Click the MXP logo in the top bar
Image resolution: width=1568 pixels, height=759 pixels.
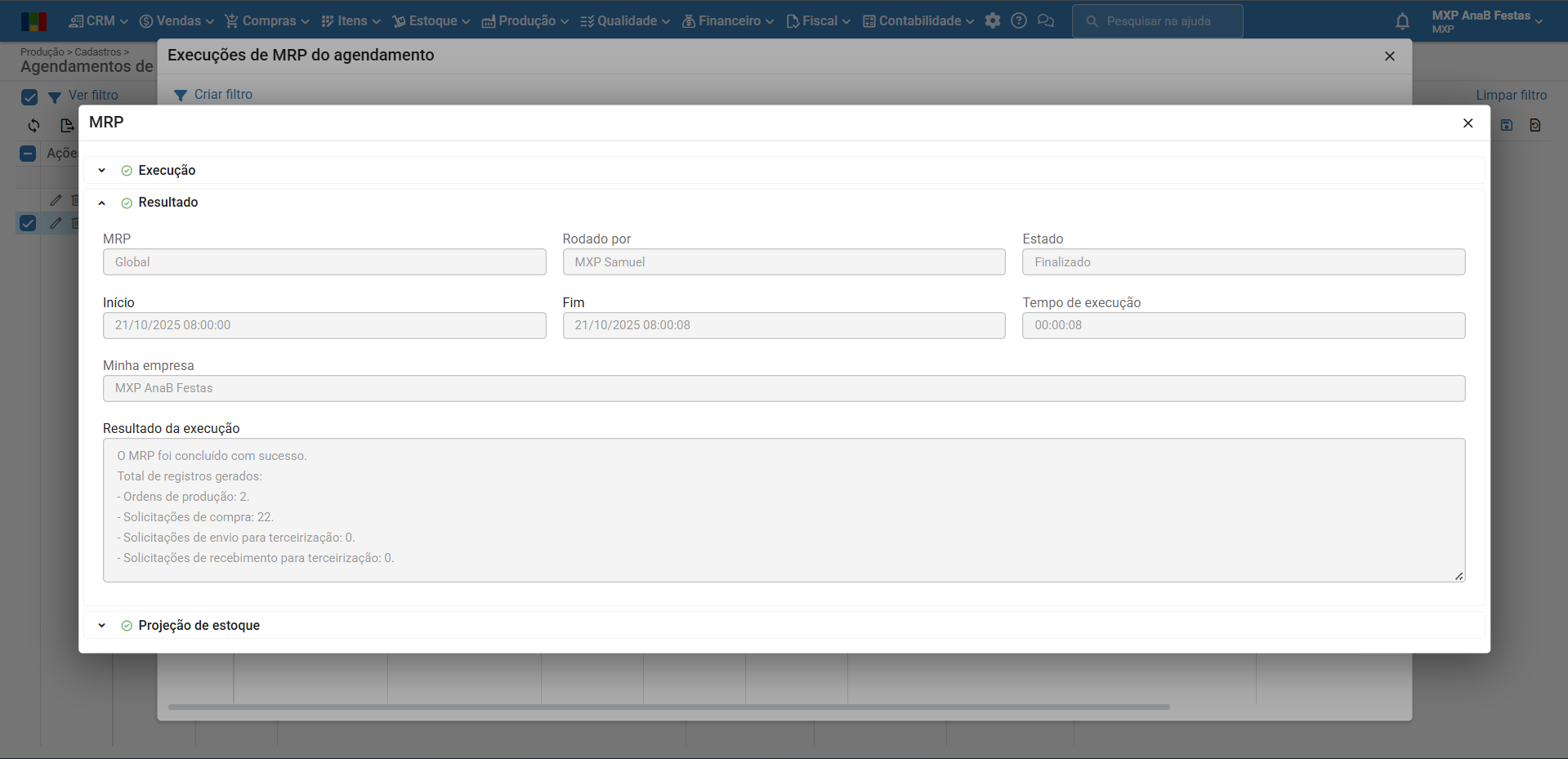pyautogui.click(x=34, y=21)
